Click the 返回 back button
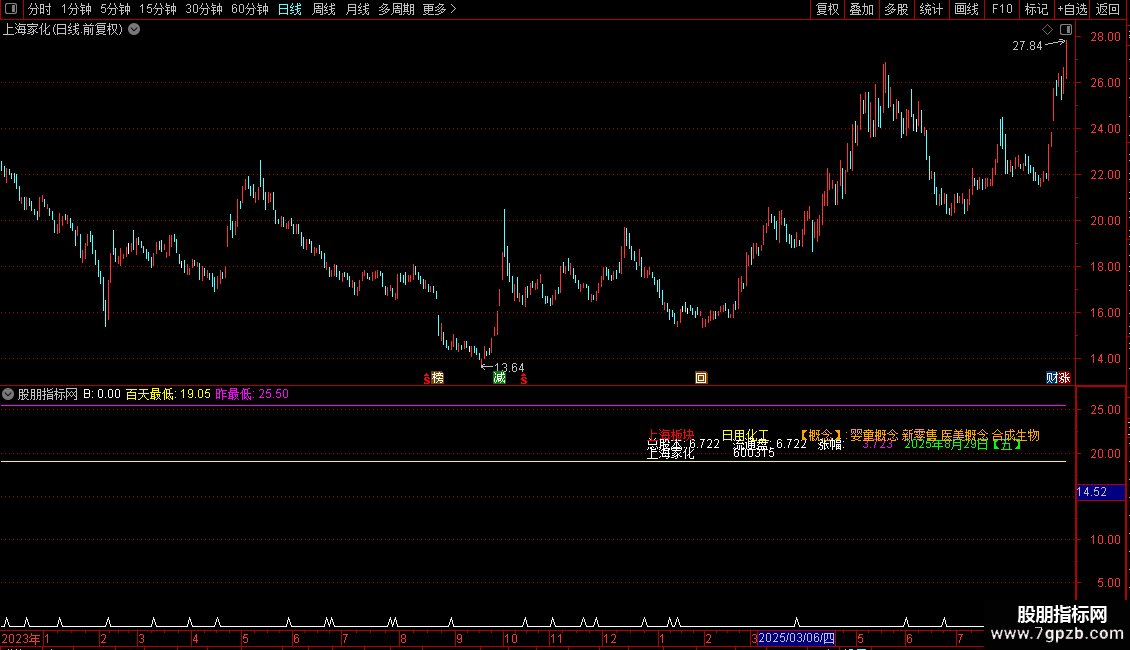 1108,9
